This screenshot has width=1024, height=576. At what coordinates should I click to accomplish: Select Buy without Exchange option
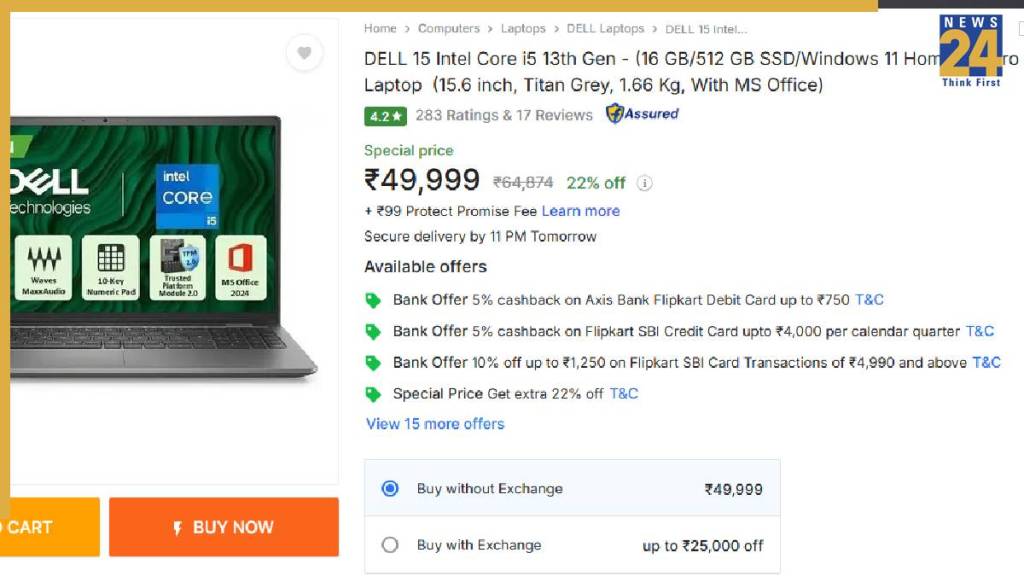390,489
